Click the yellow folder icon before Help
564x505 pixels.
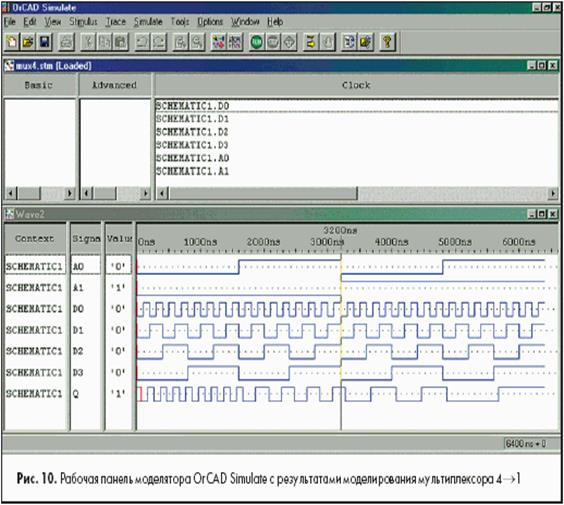tap(365, 42)
